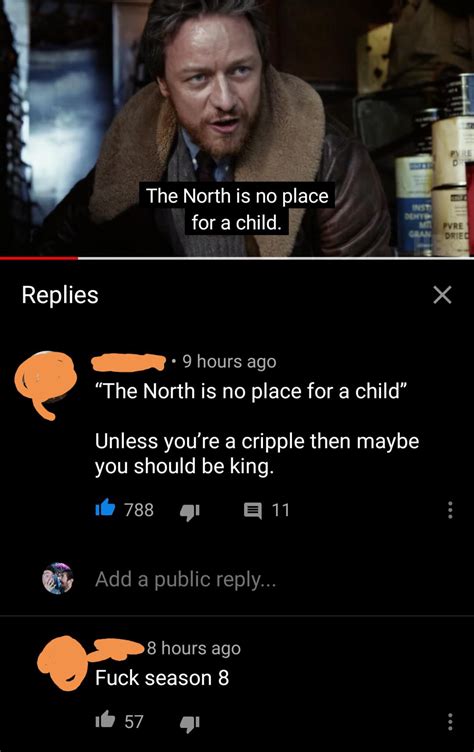Image resolution: width=474 pixels, height=752 pixels.
Task: Tap the subtitle caption on the video
Action: coord(237,209)
